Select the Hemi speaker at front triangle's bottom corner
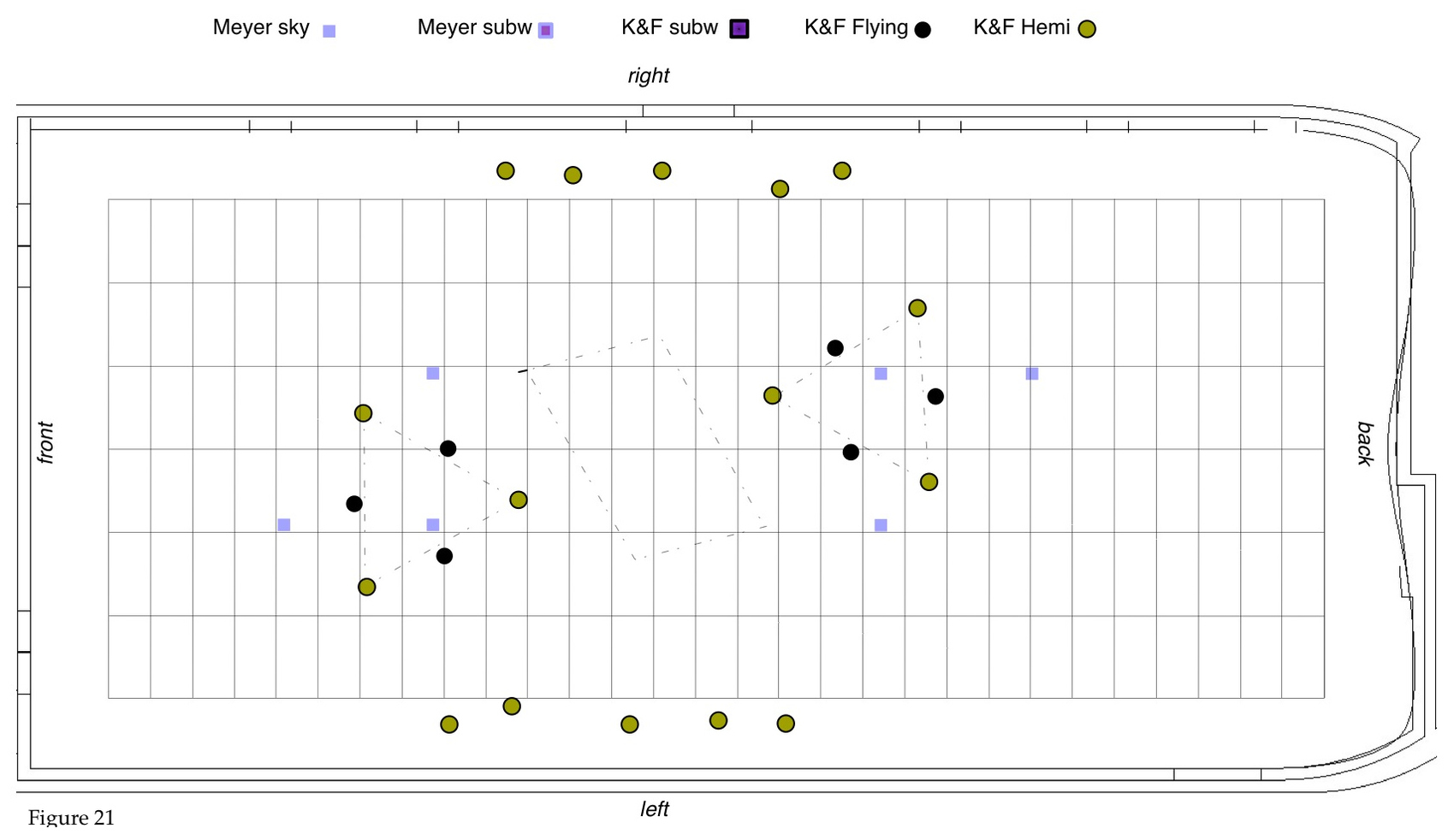Viewport: 1454px width, 840px height. [x=367, y=587]
